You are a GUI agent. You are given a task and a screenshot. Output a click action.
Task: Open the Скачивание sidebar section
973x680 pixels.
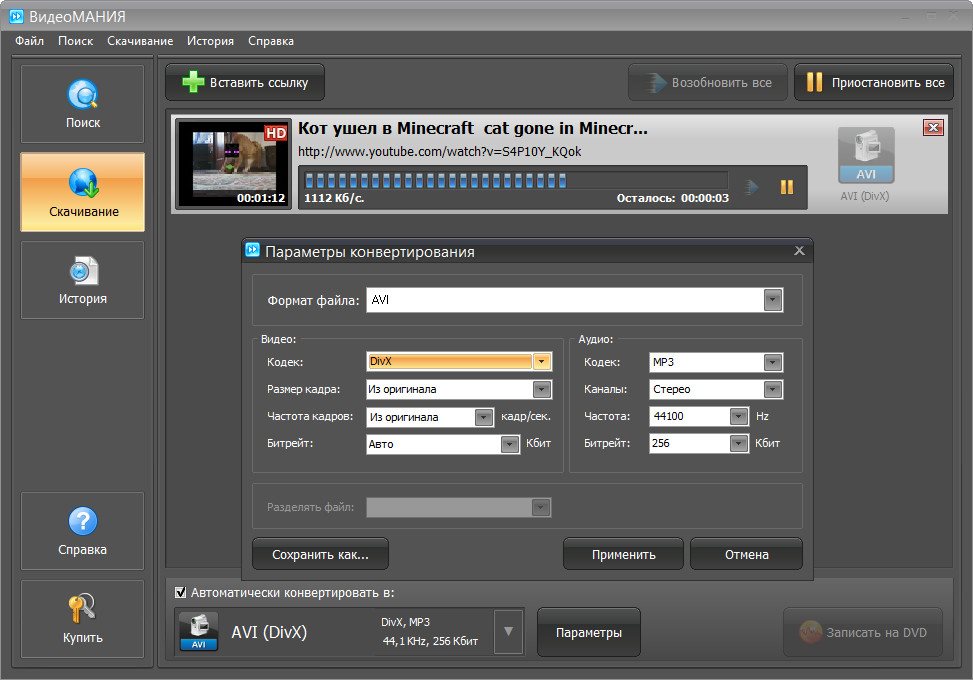83,192
